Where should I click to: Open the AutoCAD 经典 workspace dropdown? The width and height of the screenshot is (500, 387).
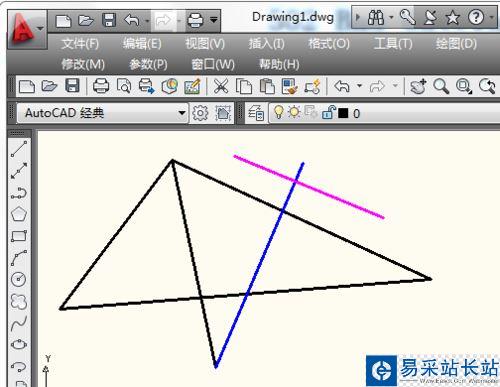pyautogui.click(x=102, y=113)
